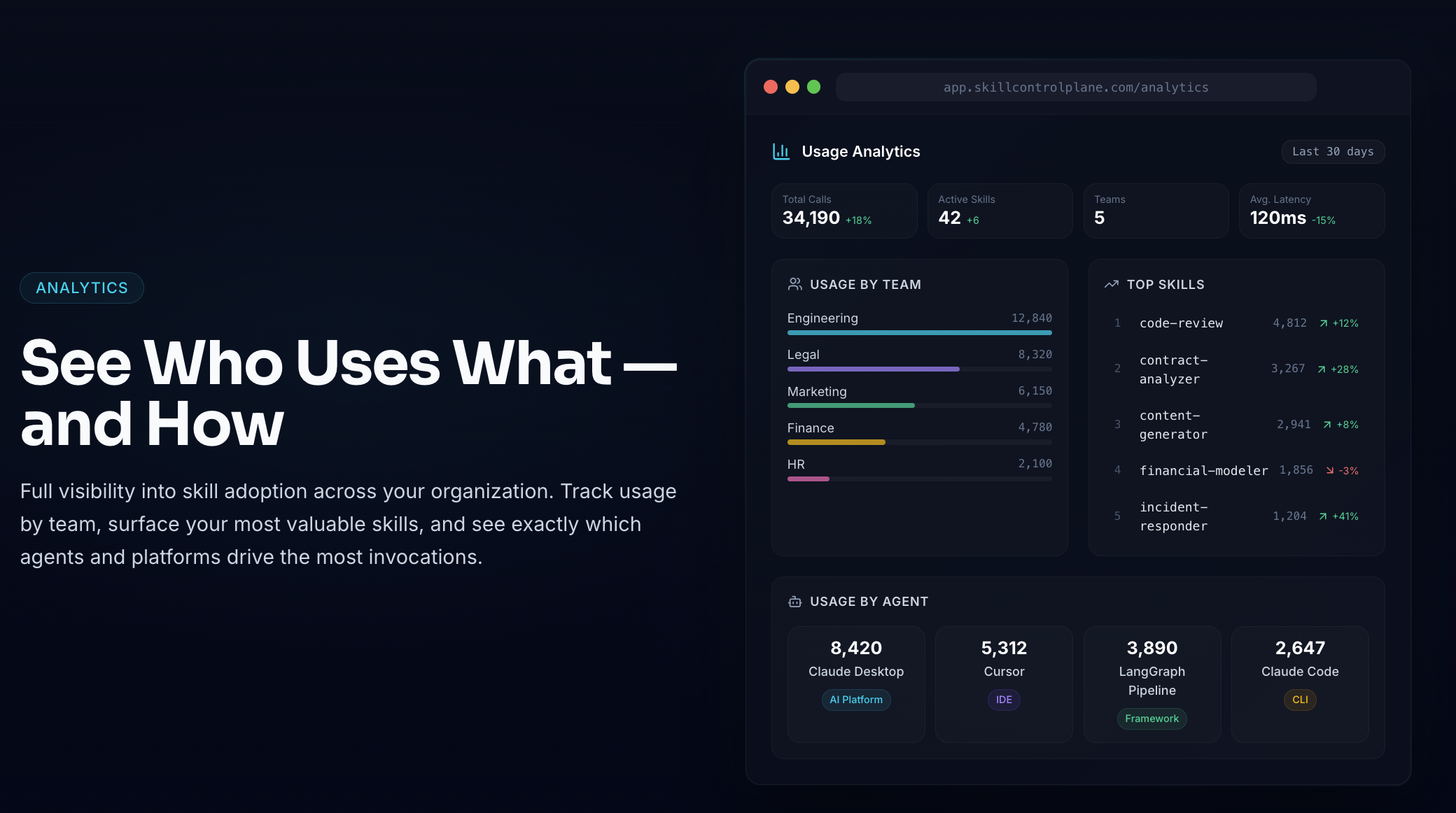
Task: Click the Usage by Agent robot icon
Action: (794, 602)
